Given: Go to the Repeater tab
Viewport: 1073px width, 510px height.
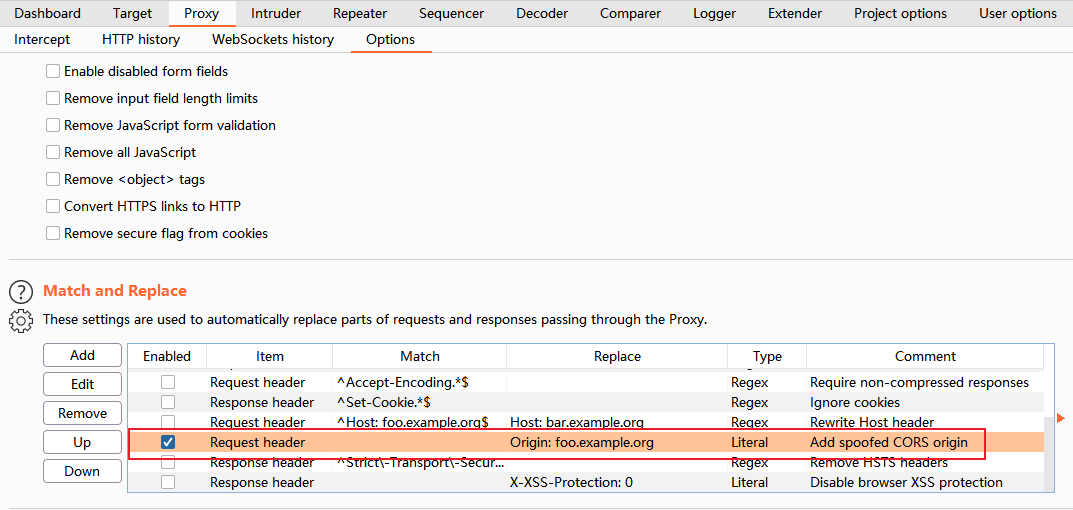Looking at the screenshot, I should pyautogui.click(x=359, y=14).
